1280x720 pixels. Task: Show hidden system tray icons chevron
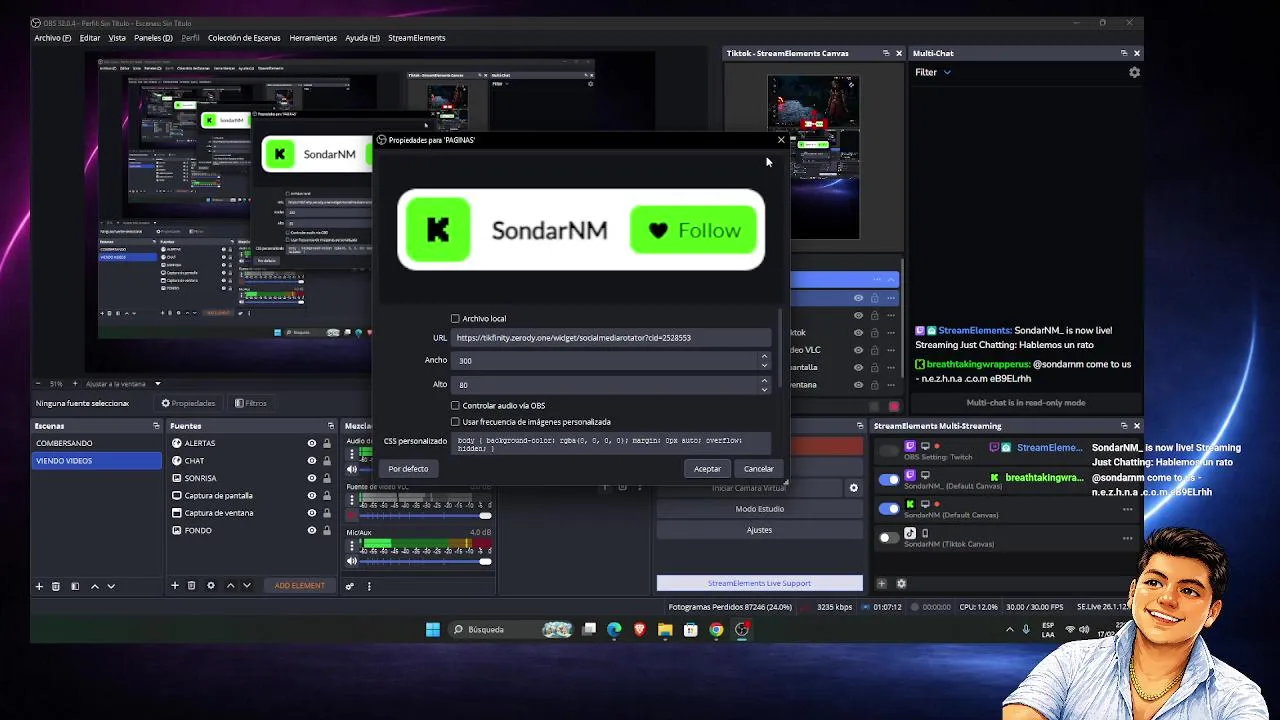1009,630
